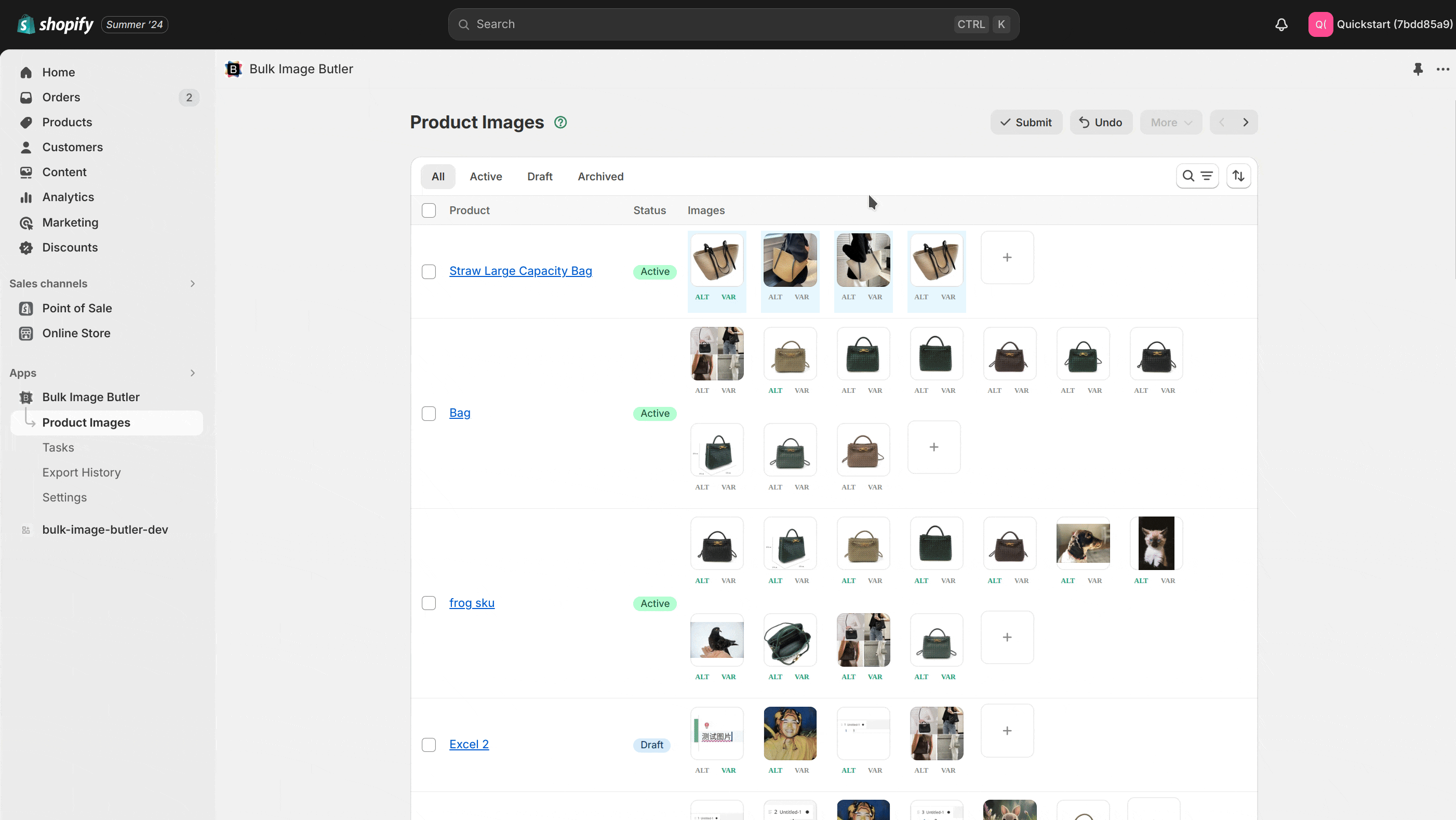Open the three-dot app options menu
Image resolution: width=1456 pixels, height=820 pixels.
pyautogui.click(x=1442, y=69)
